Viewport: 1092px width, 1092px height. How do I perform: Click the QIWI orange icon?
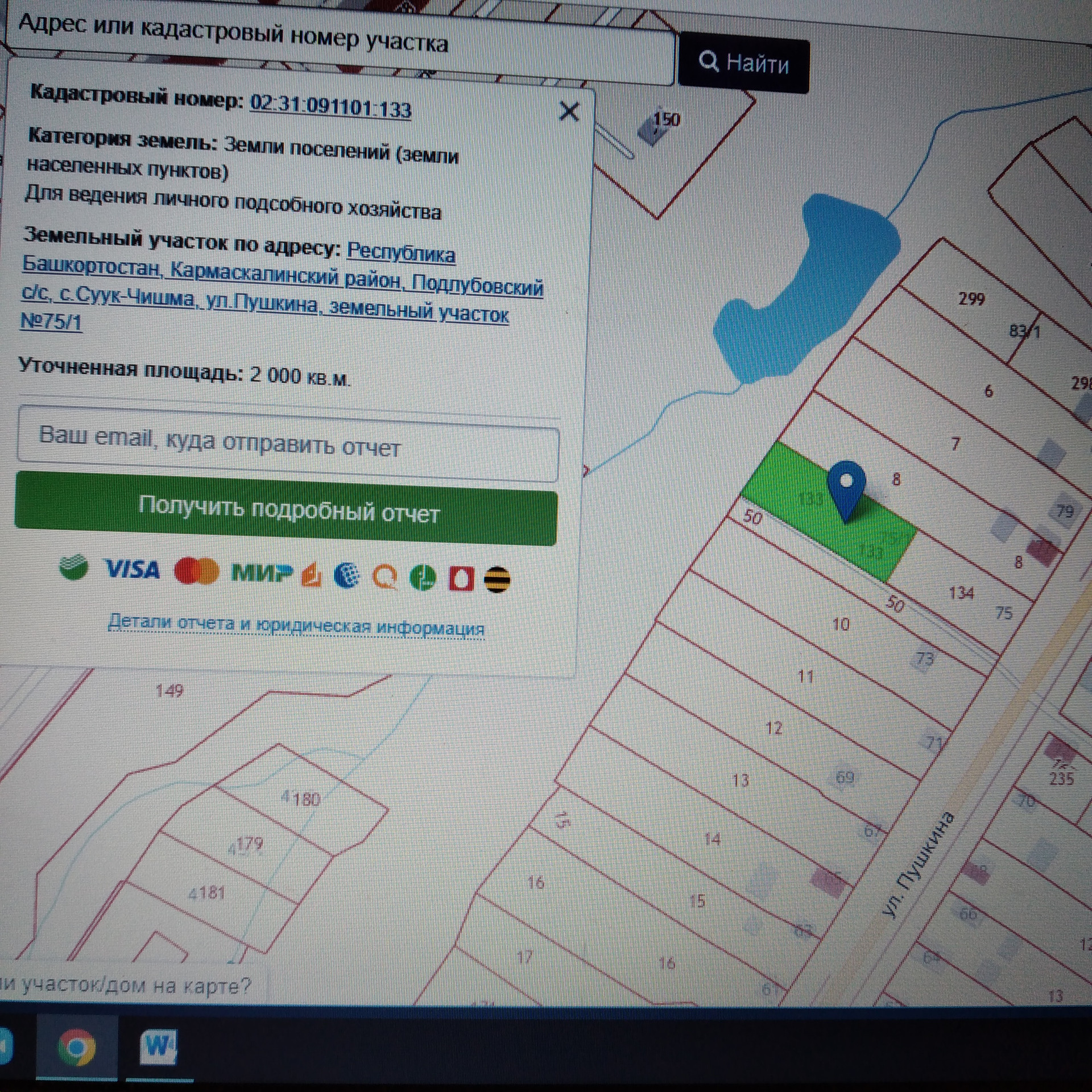(x=385, y=577)
